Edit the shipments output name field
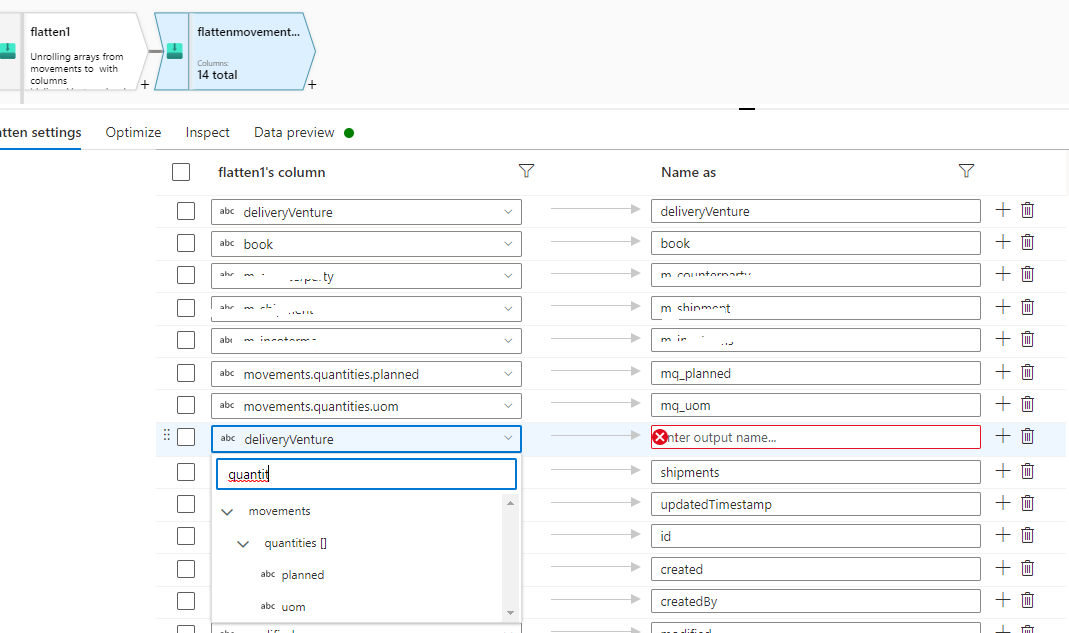Image resolution: width=1069 pixels, height=633 pixels. (x=815, y=472)
